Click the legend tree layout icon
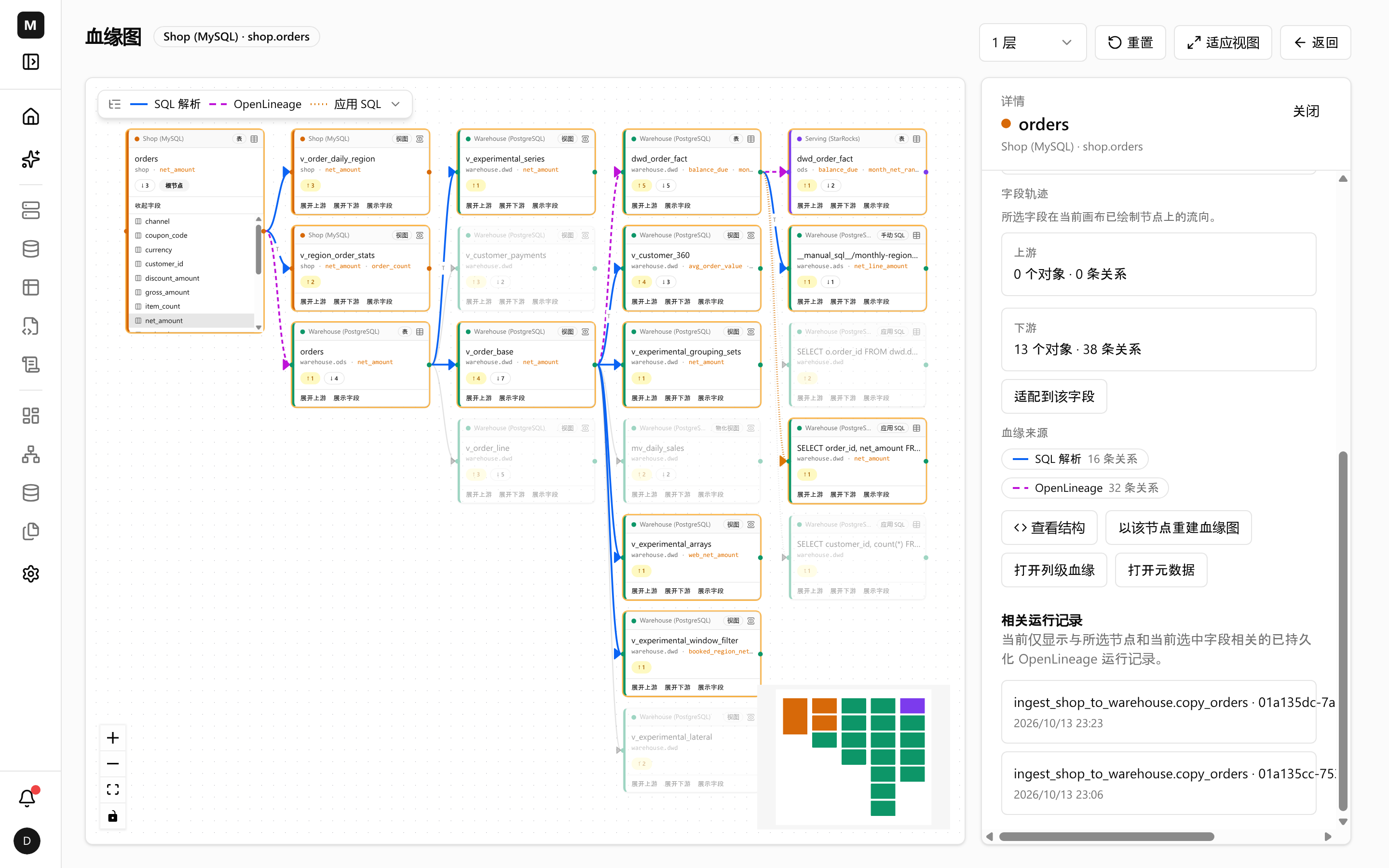Image resolution: width=1389 pixels, height=868 pixels. [x=115, y=104]
